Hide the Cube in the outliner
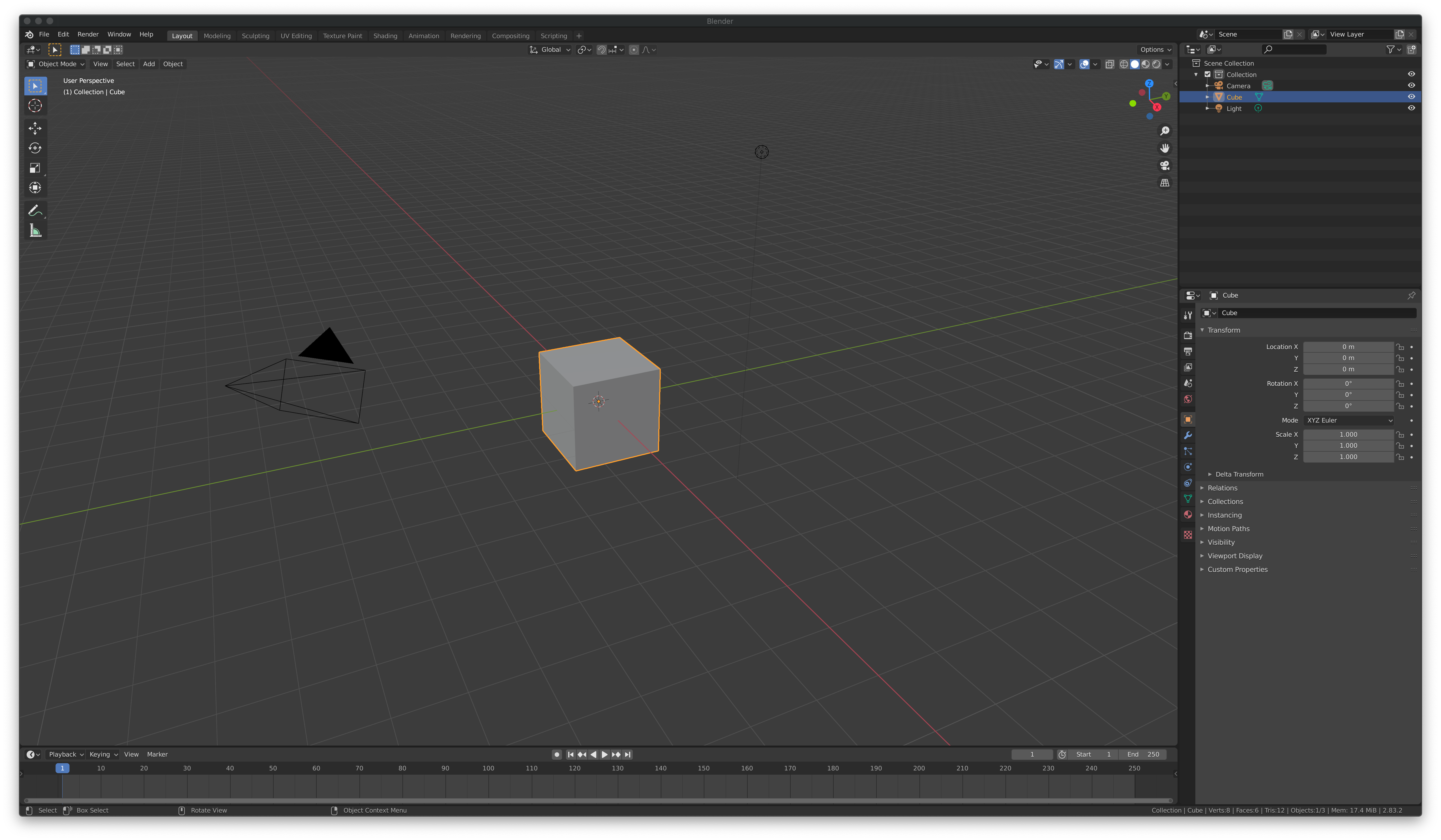The width and height of the screenshot is (1441, 840). tap(1411, 97)
